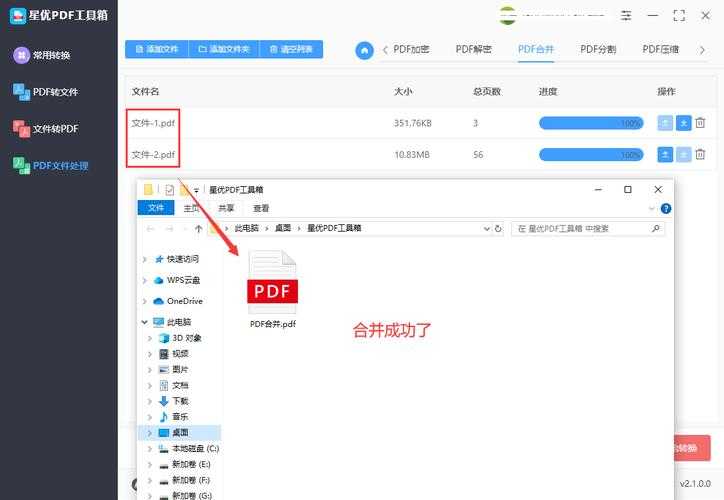The height and width of the screenshot is (500, 724).
Task: Open the 常用转换 sidebar section
Action: point(42,55)
